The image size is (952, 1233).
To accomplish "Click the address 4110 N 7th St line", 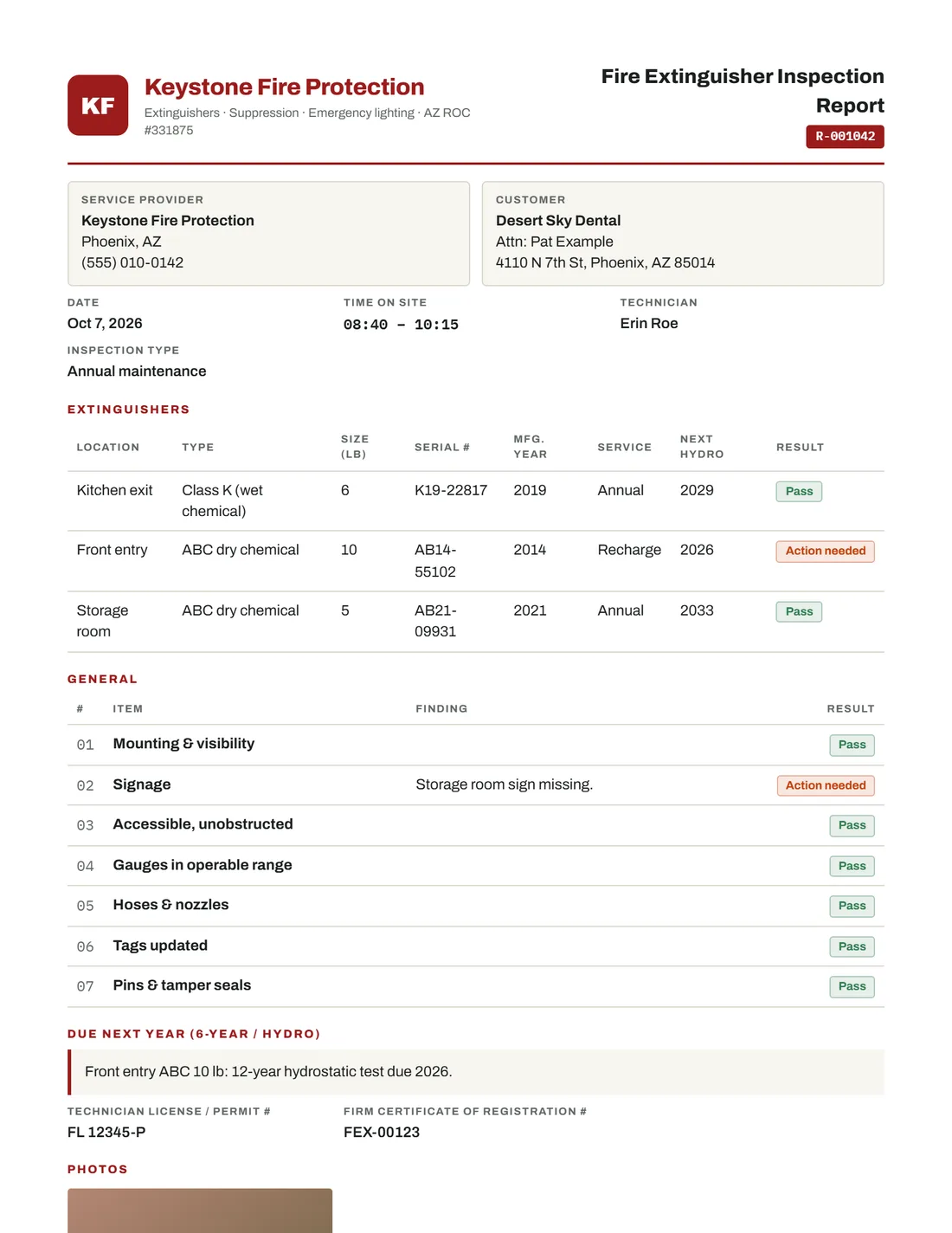I will point(605,262).
